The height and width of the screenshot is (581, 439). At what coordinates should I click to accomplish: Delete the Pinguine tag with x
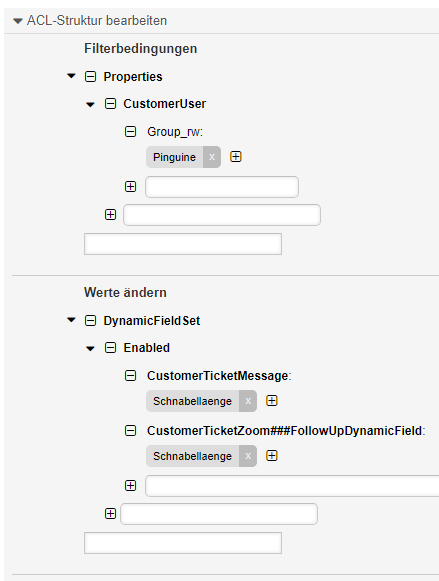click(212, 157)
